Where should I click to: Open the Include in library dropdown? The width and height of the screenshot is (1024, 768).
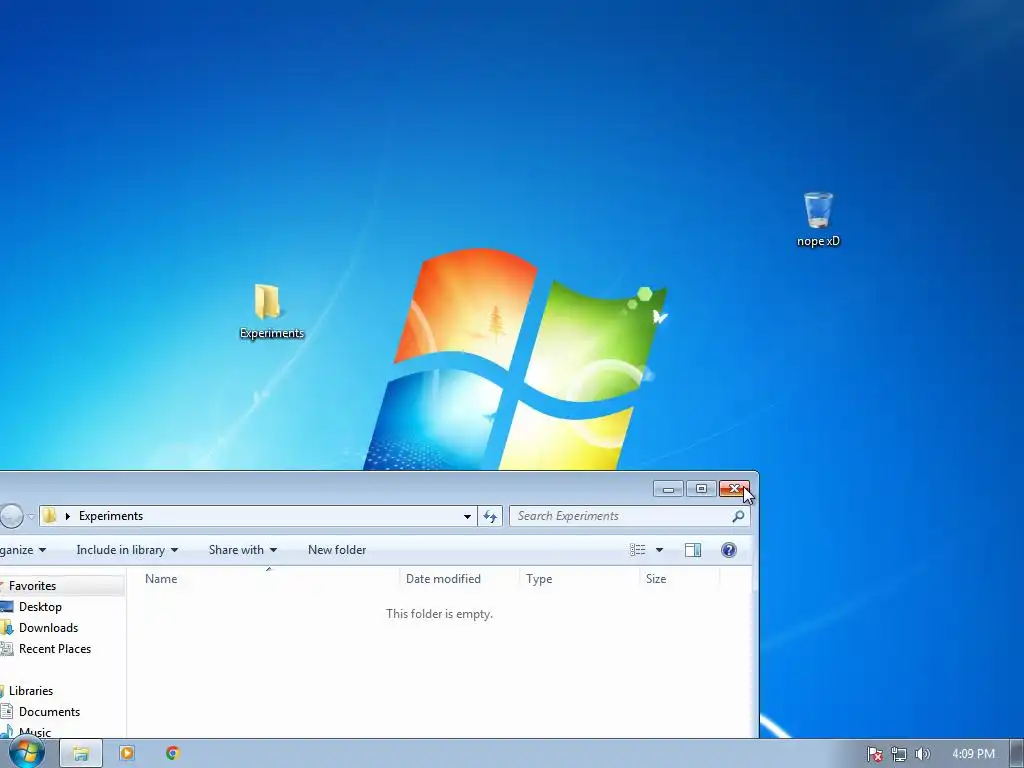[127, 550]
